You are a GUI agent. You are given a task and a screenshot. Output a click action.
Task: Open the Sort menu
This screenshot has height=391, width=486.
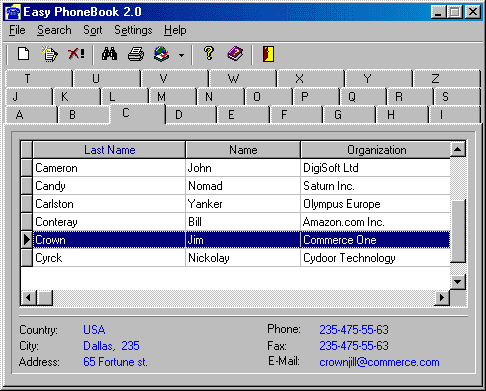pos(93,30)
